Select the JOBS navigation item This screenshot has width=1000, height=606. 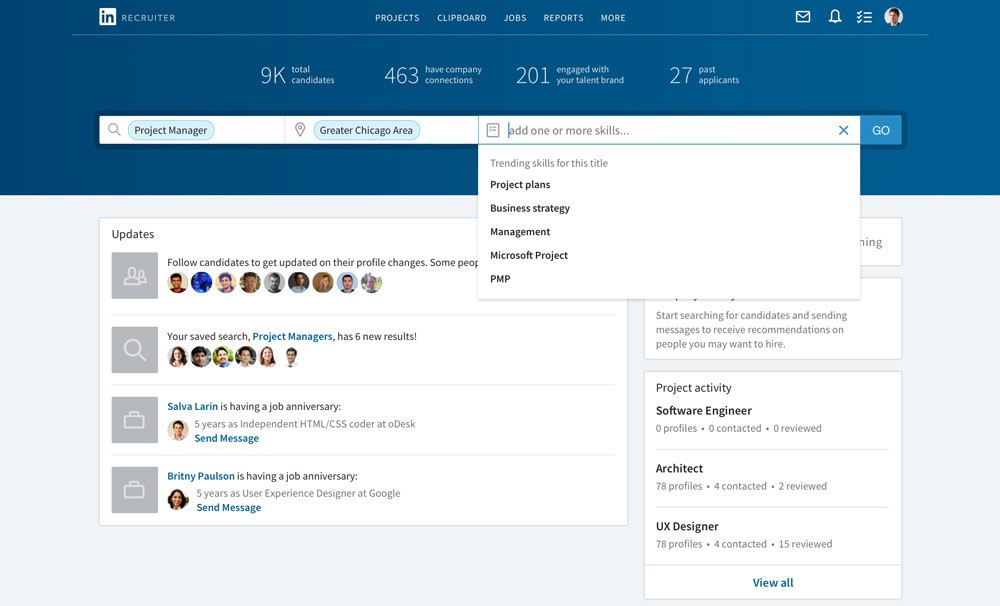pos(515,17)
